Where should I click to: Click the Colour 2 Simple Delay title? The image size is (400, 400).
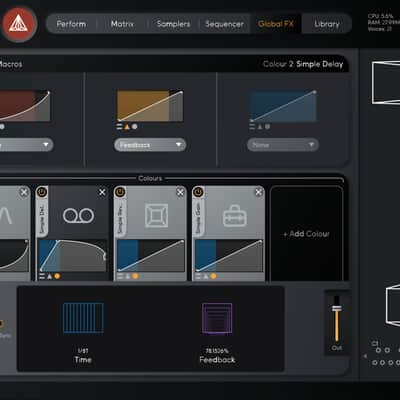click(x=303, y=64)
